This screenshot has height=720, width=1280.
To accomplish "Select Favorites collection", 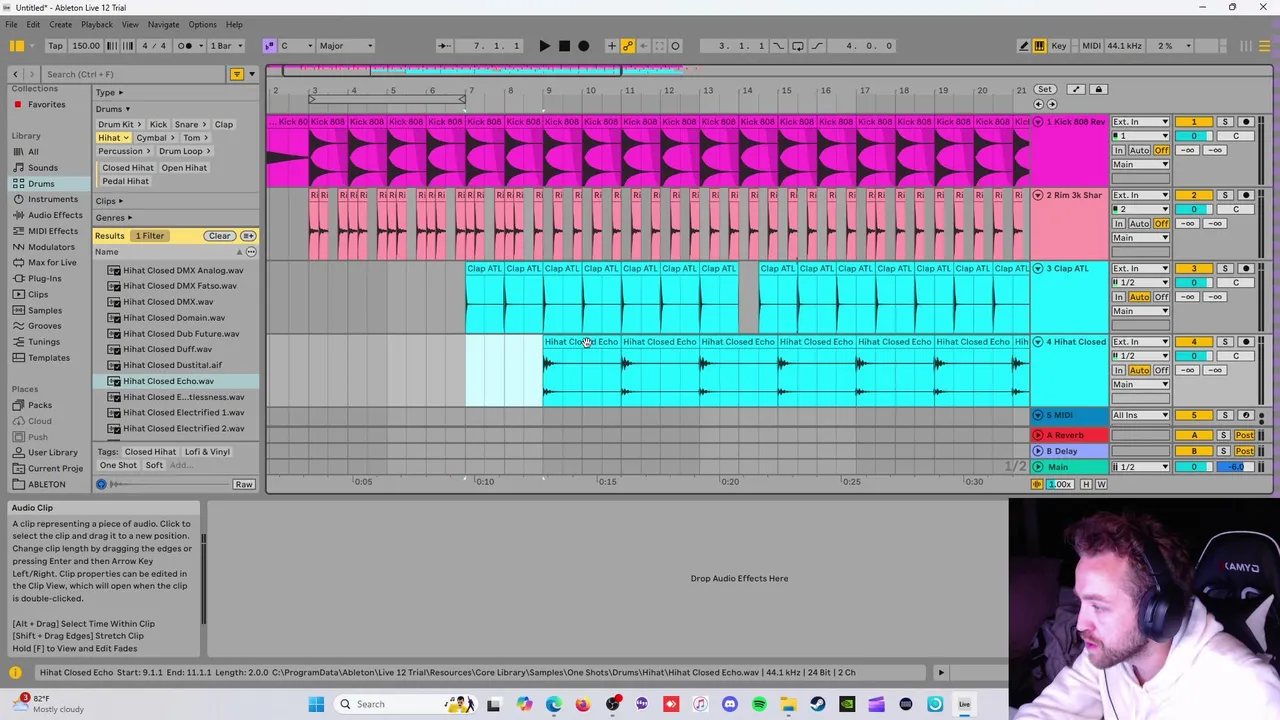I will 46,104.
